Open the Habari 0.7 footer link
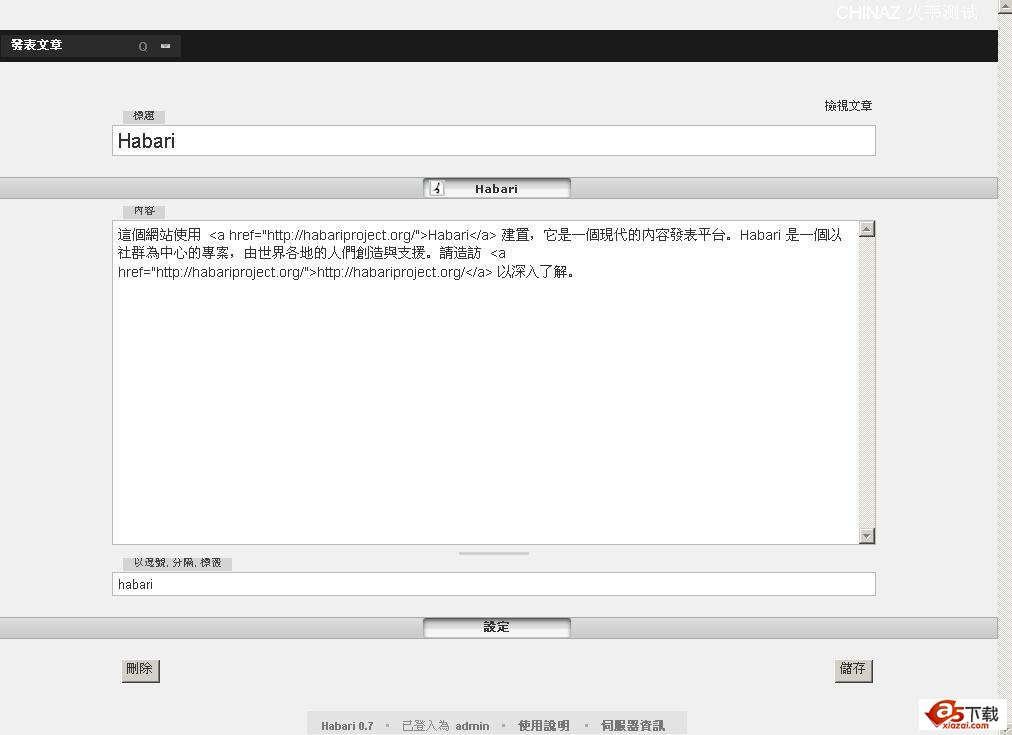 [347, 726]
